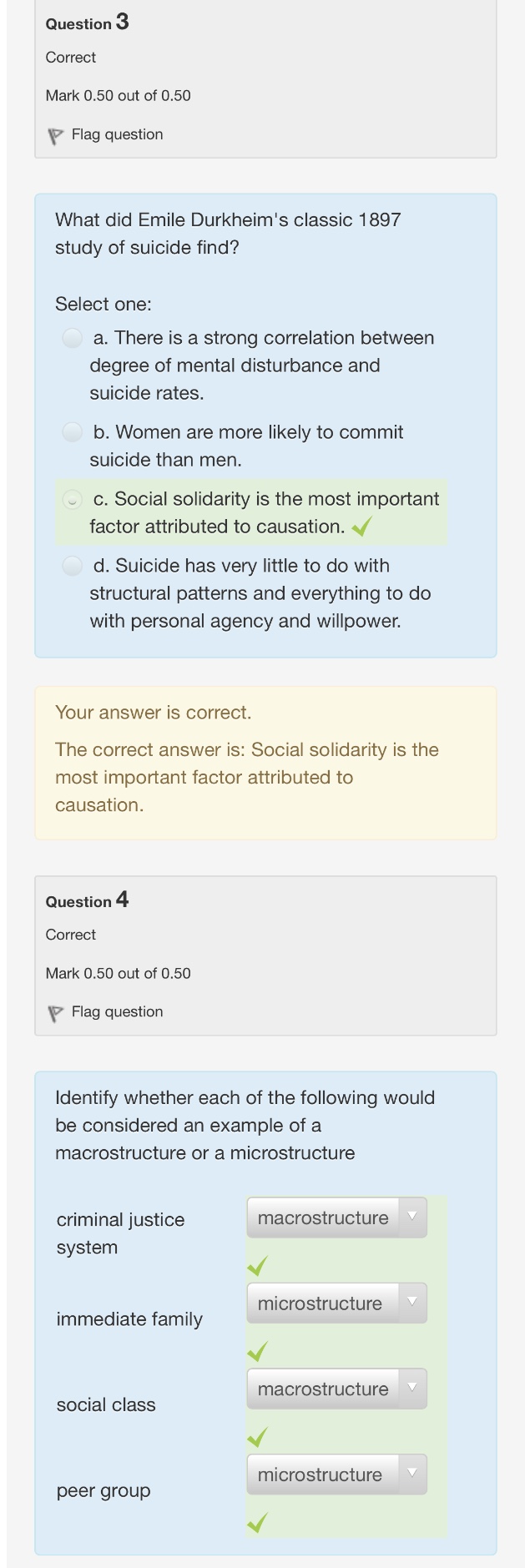The height and width of the screenshot is (1568, 525).
Task: Click the Durkheim suicide study question text
Action: click(x=228, y=234)
